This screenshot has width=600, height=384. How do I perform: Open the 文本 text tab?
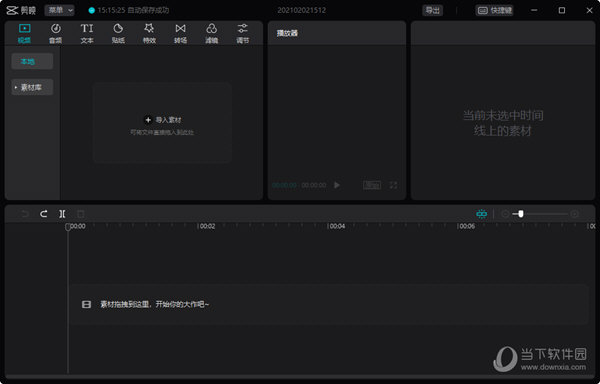coord(87,33)
